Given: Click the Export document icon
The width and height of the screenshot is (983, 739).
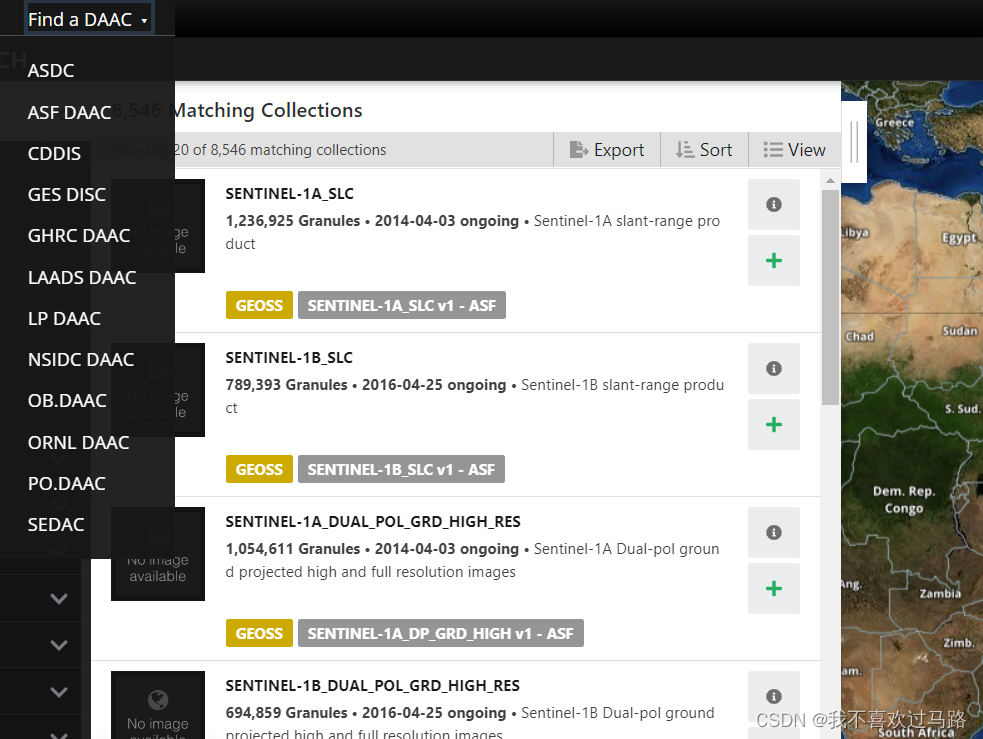Looking at the screenshot, I should (x=578, y=150).
